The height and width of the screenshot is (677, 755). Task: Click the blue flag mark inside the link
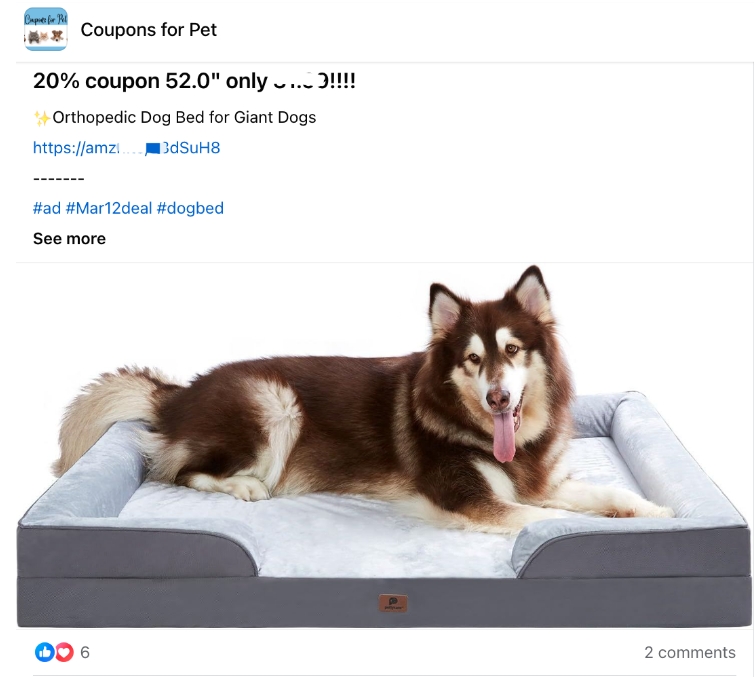click(153, 149)
